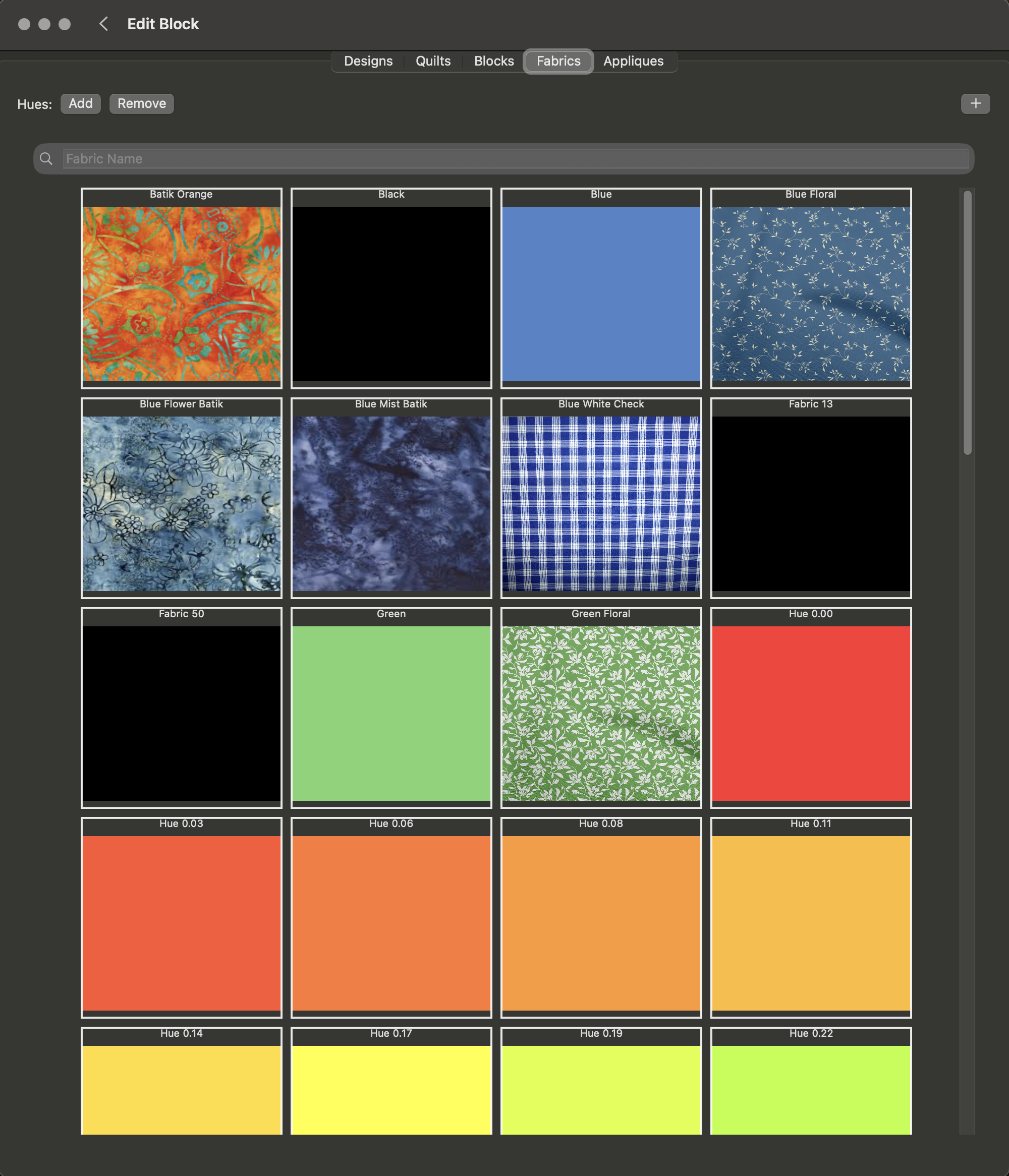Choose the Blue solid fabric
Screen dimensions: 1009x1176
[x=601, y=288]
